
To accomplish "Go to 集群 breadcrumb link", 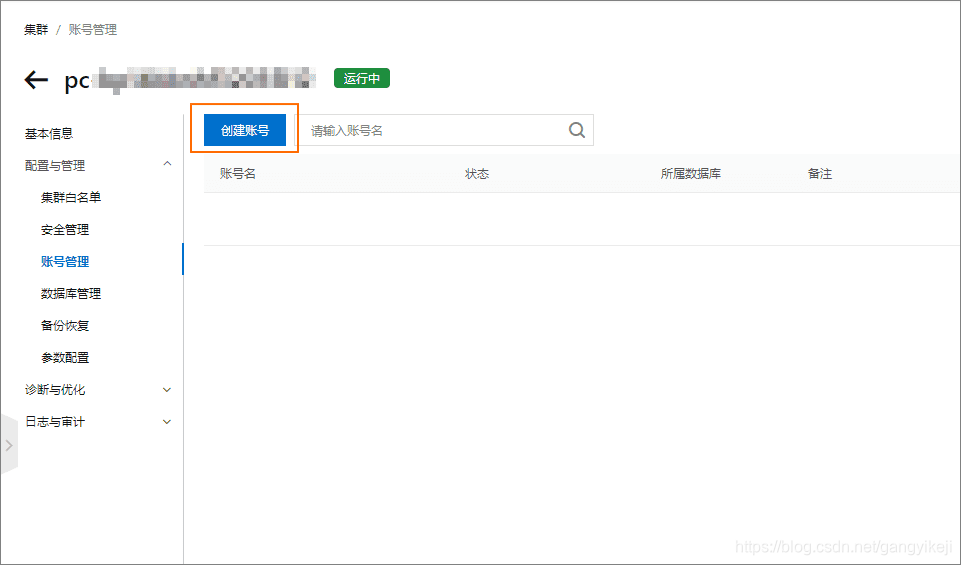I will (36, 29).
